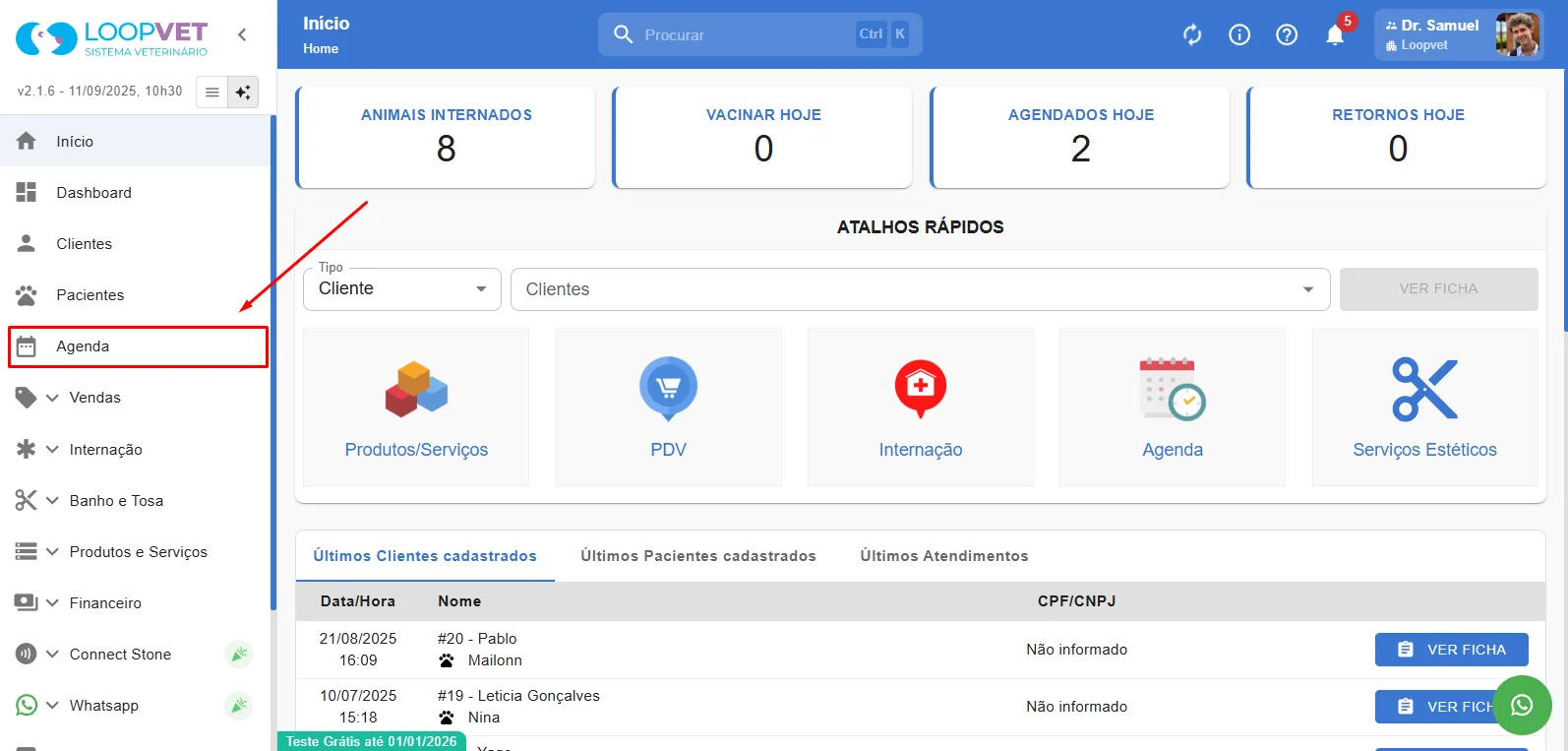Viewport: 1568px width, 751px height.
Task: Open the Serviços Estéticos scissors shortcut
Action: (x=1424, y=407)
